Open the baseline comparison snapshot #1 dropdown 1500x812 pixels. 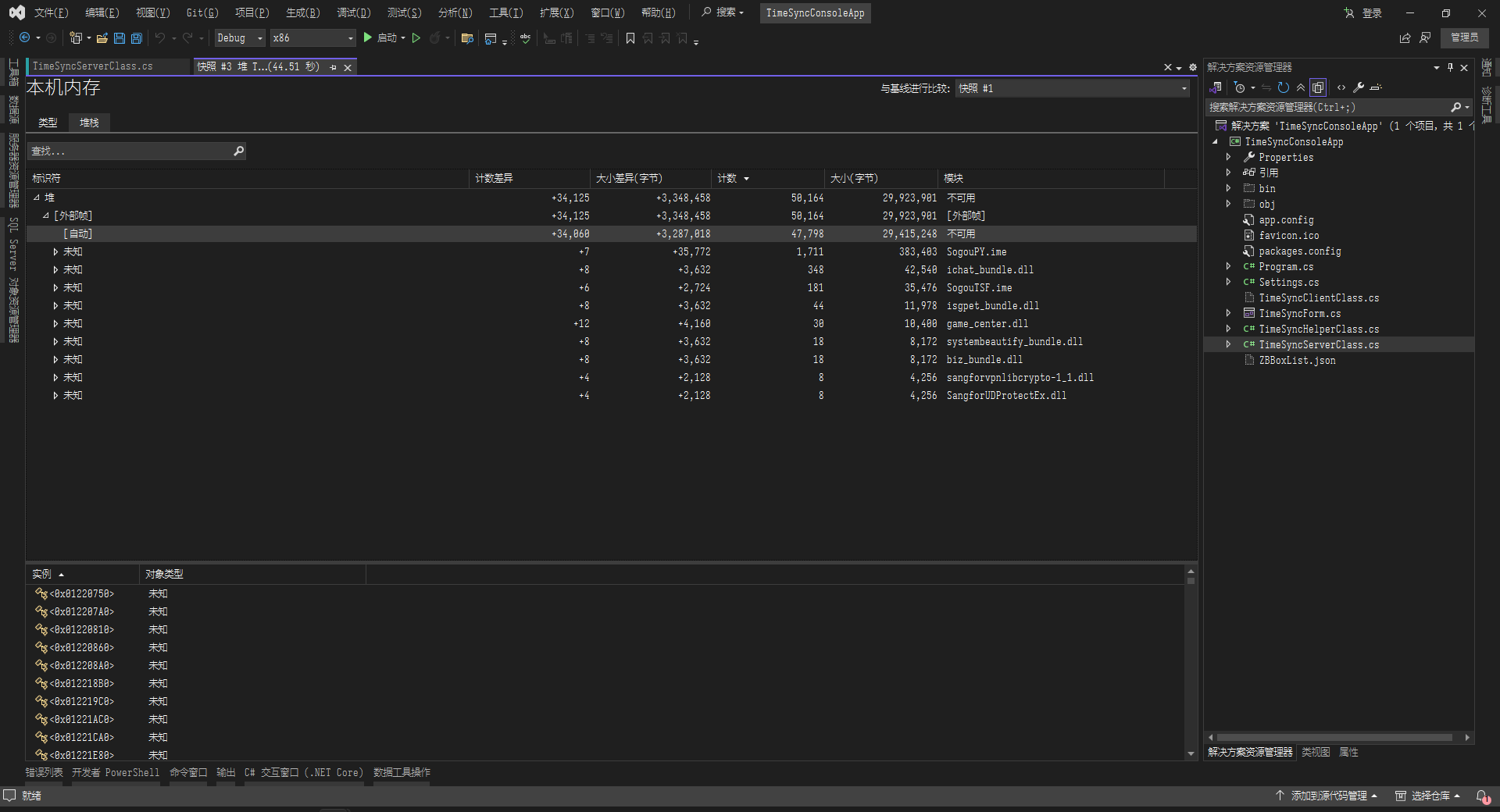(x=1073, y=88)
